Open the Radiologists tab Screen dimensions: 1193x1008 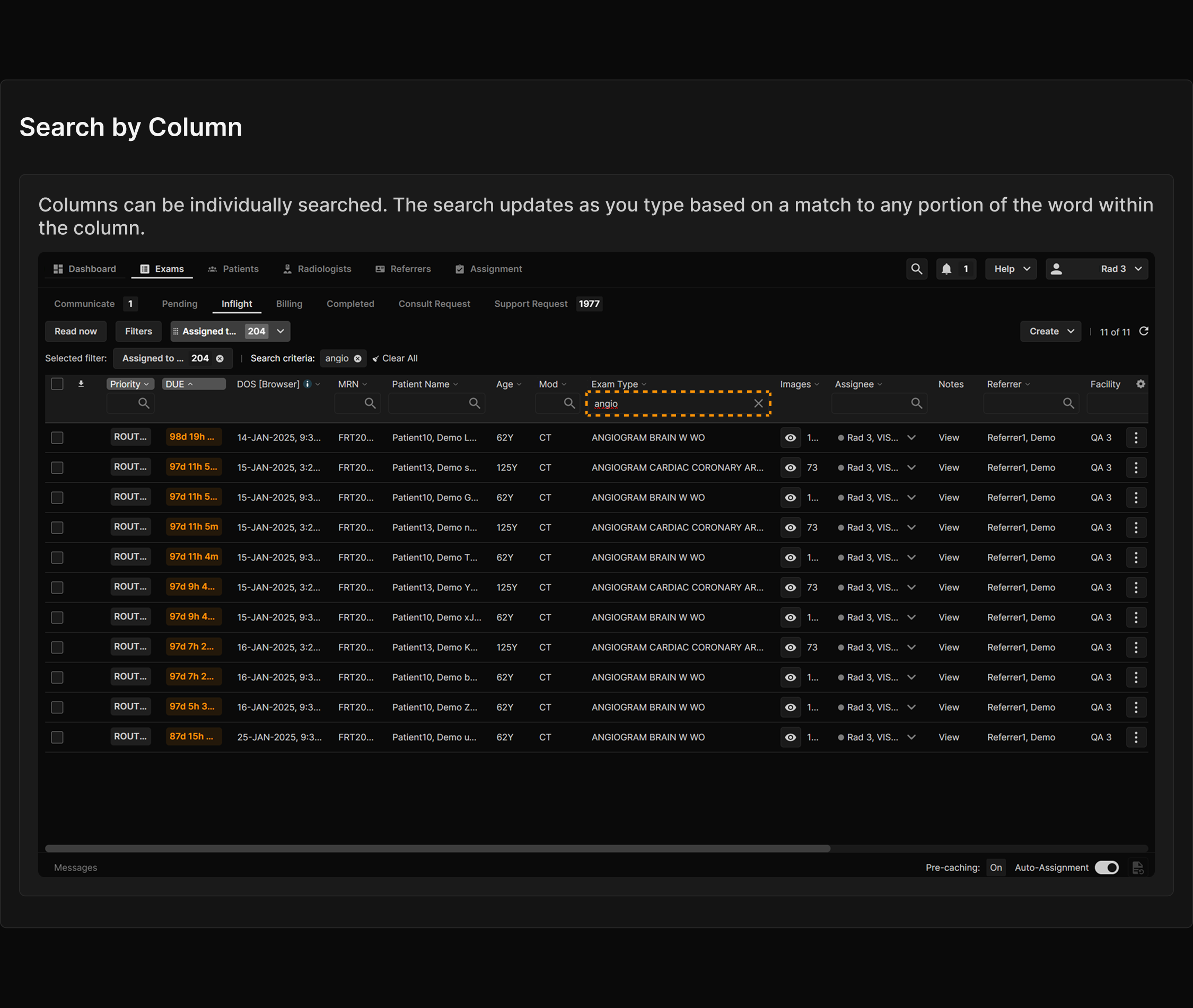(x=317, y=269)
